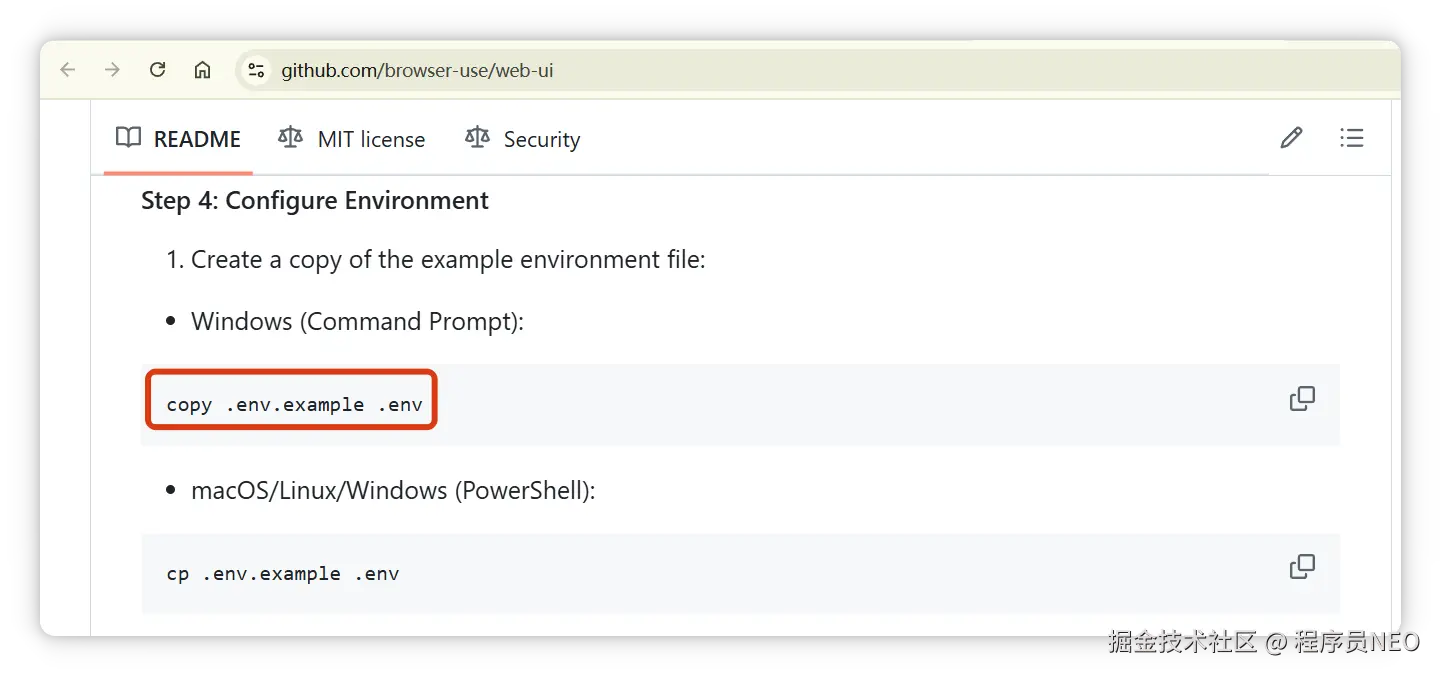The width and height of the screenshot is (1441, 676).
Task: Open the MIT license tab
Action: [x=370, y=140]
